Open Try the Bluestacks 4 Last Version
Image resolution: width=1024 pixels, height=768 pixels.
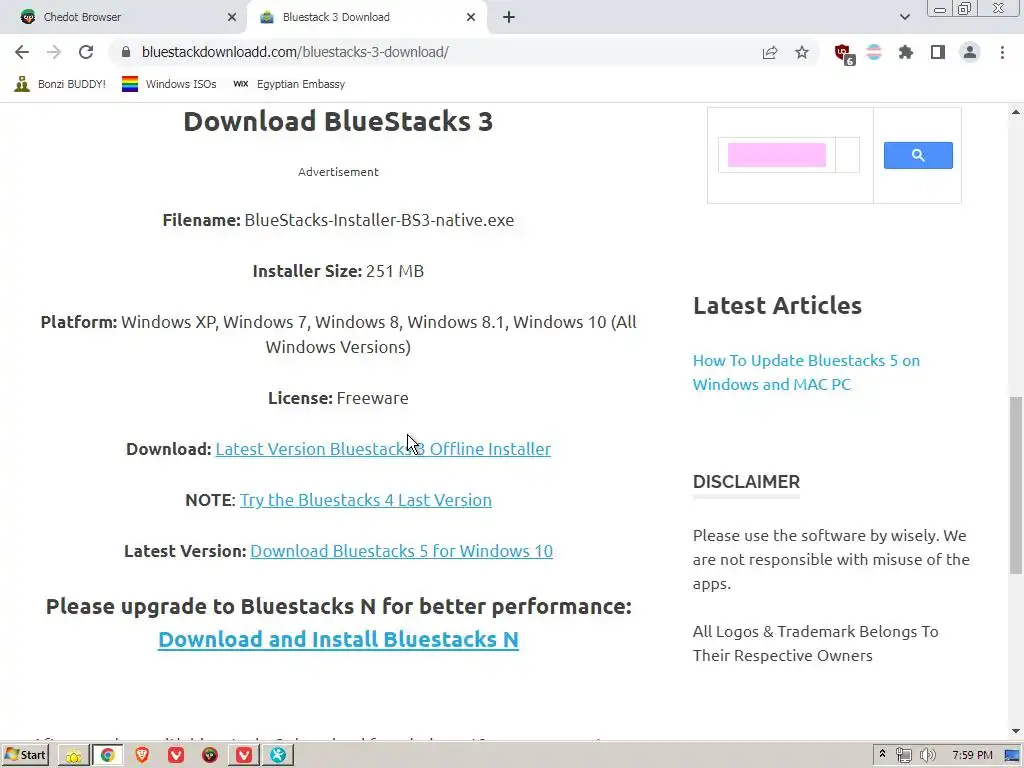pyautogui.click(x=366, y=500)
